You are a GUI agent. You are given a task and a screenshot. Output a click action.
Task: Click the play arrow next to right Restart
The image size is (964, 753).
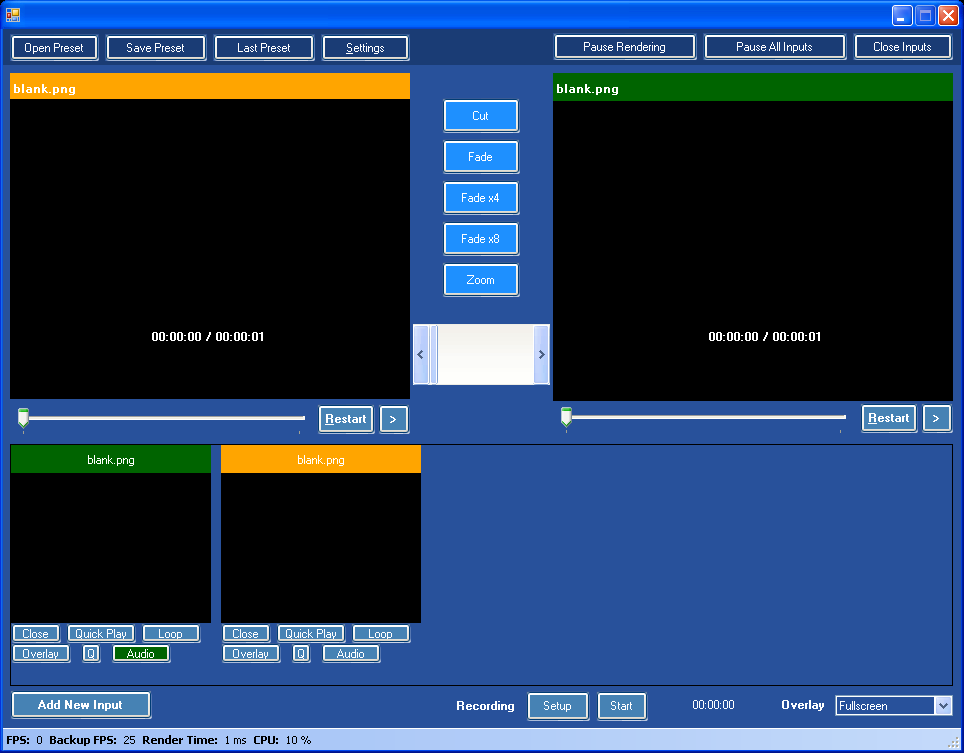point(936,418)
